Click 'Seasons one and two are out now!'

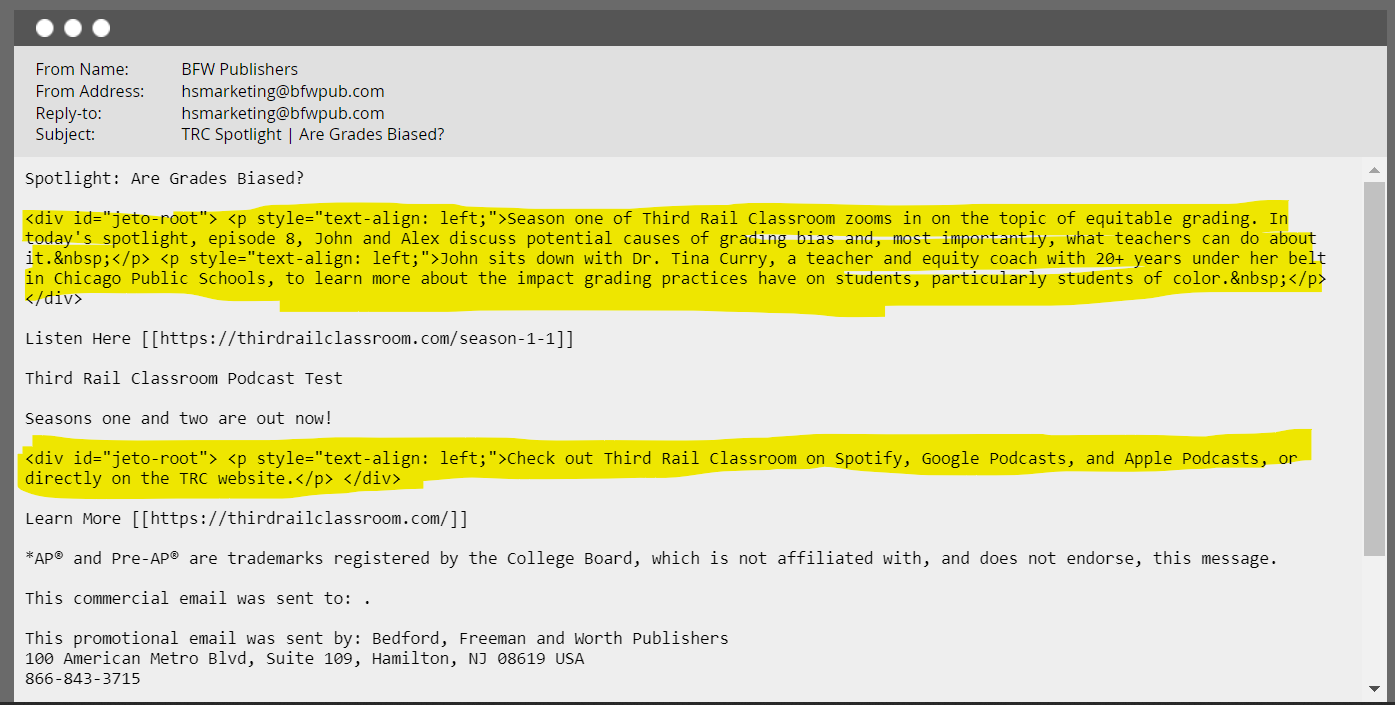pyautogui.click(x=179, y=419)
